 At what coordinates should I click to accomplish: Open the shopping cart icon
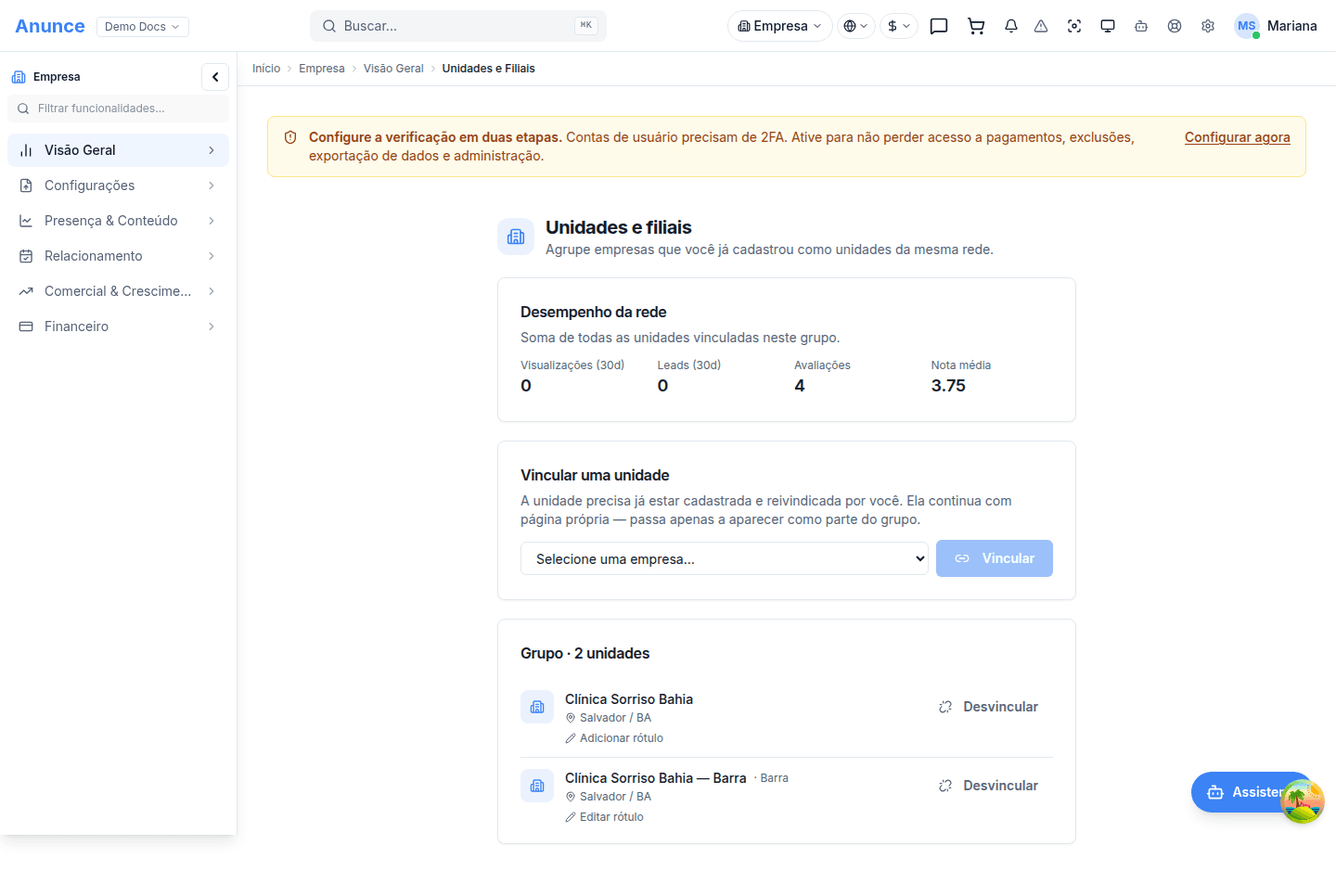click(x=976, y=26)
